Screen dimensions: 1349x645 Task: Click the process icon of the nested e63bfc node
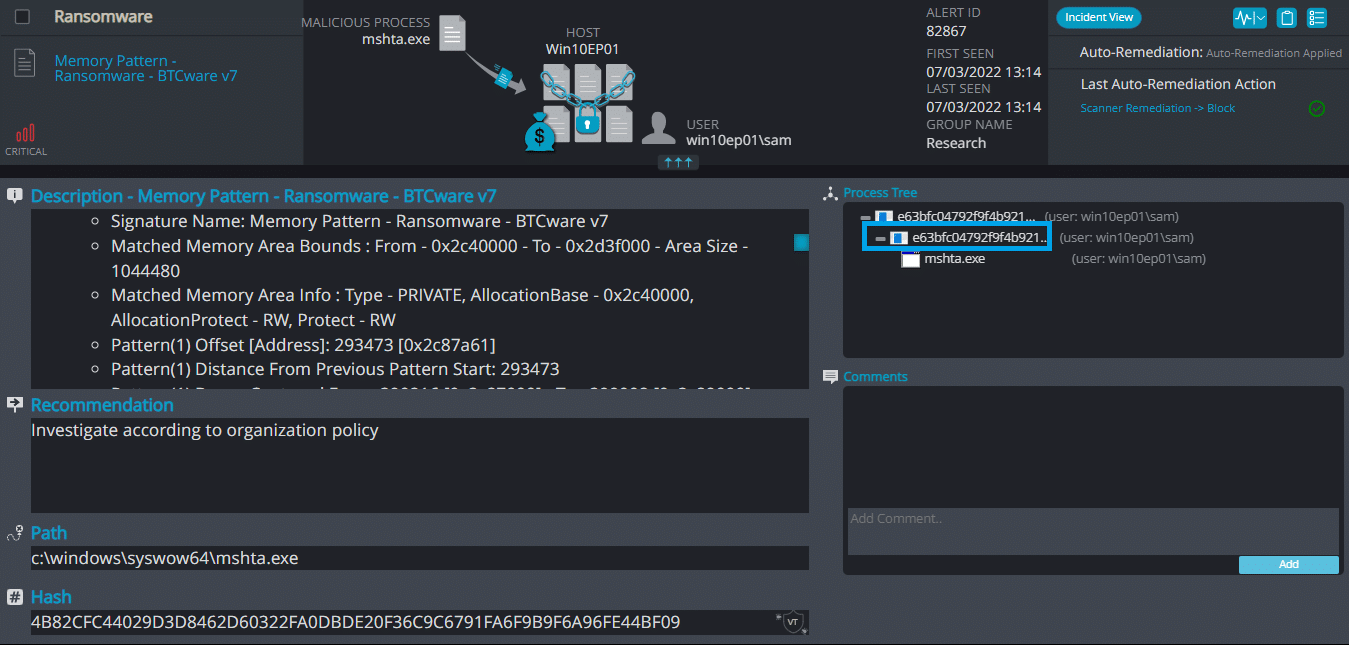pyautogui.click(x=899, y=238)
